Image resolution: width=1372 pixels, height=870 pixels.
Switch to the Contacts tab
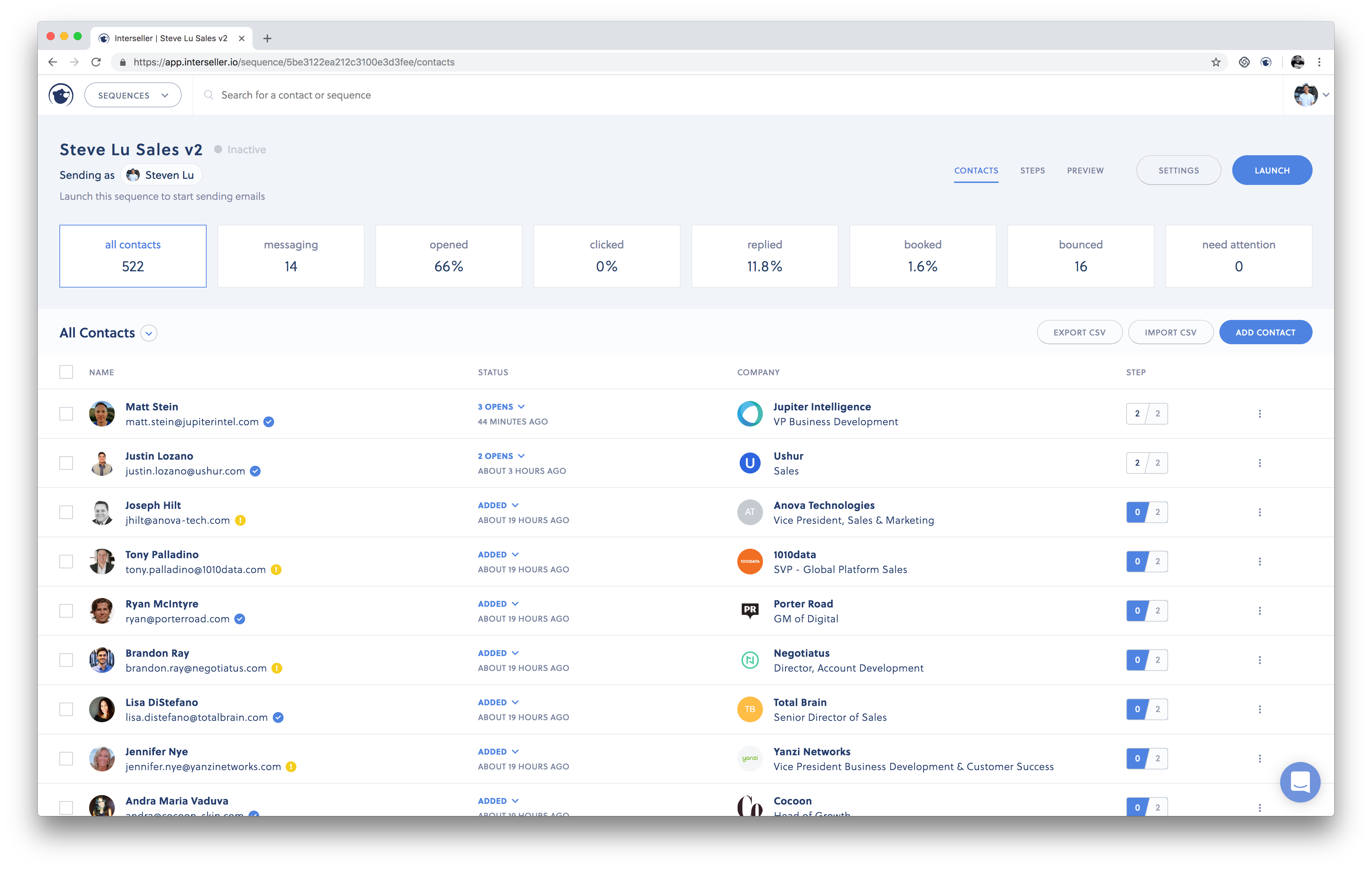(976, 170)
